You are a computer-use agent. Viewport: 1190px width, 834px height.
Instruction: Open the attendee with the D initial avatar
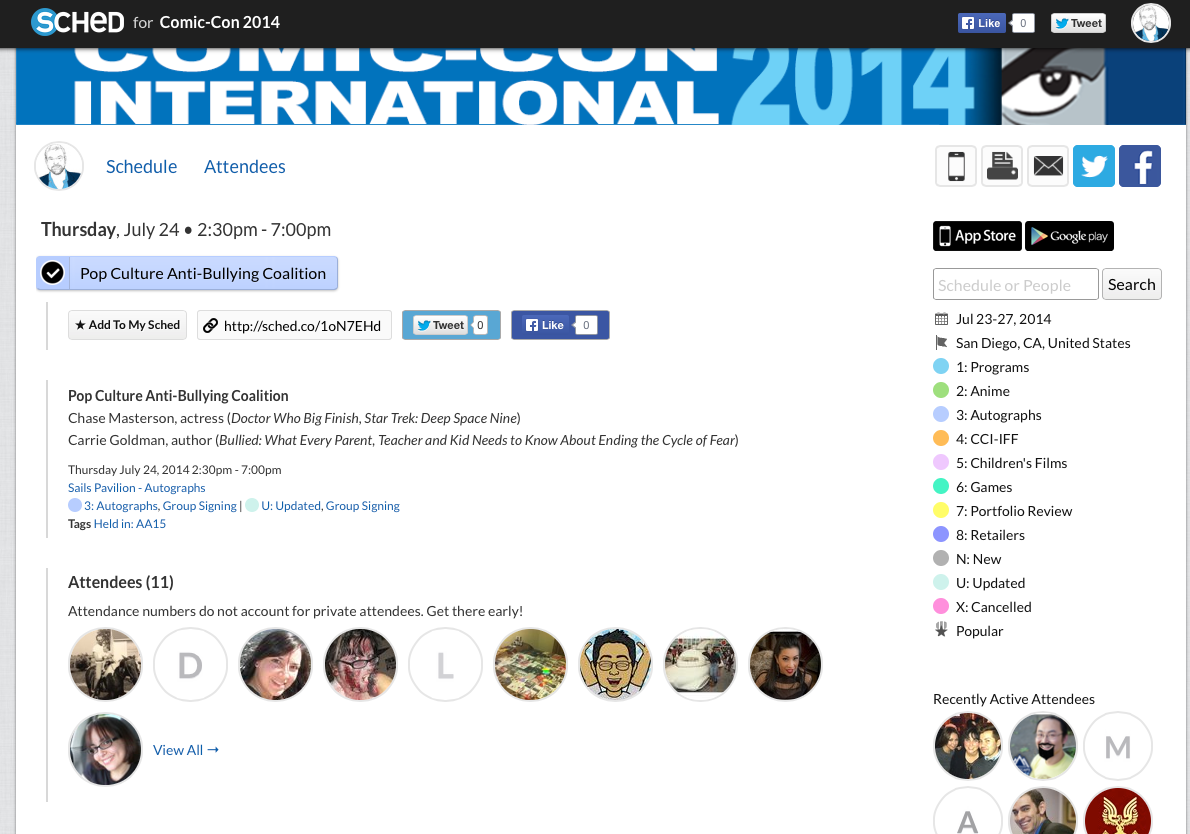click(190, 665)
